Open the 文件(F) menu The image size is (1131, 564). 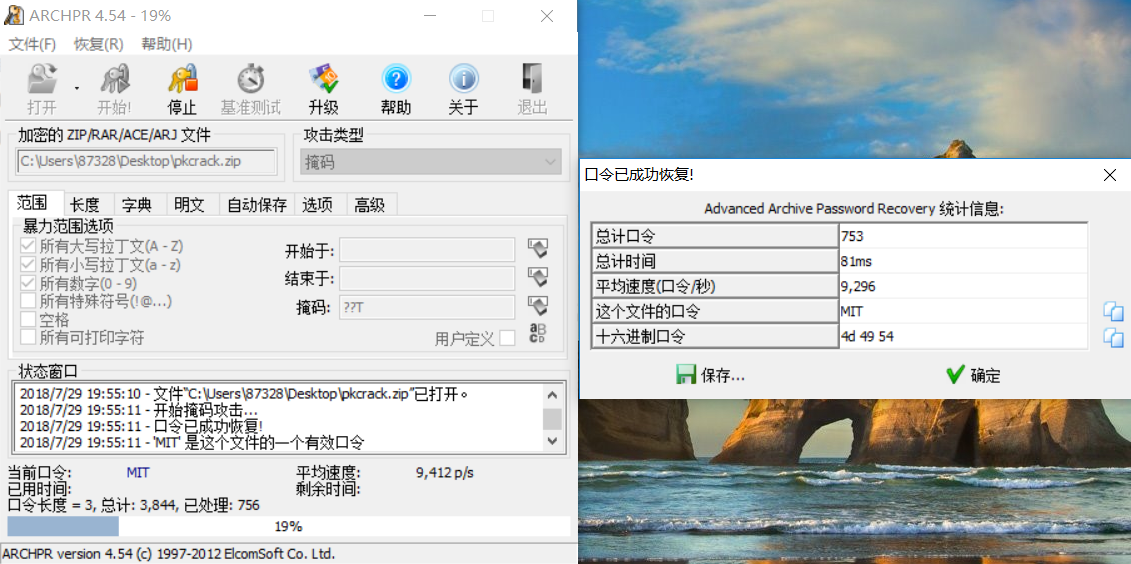tap(32, 44)
